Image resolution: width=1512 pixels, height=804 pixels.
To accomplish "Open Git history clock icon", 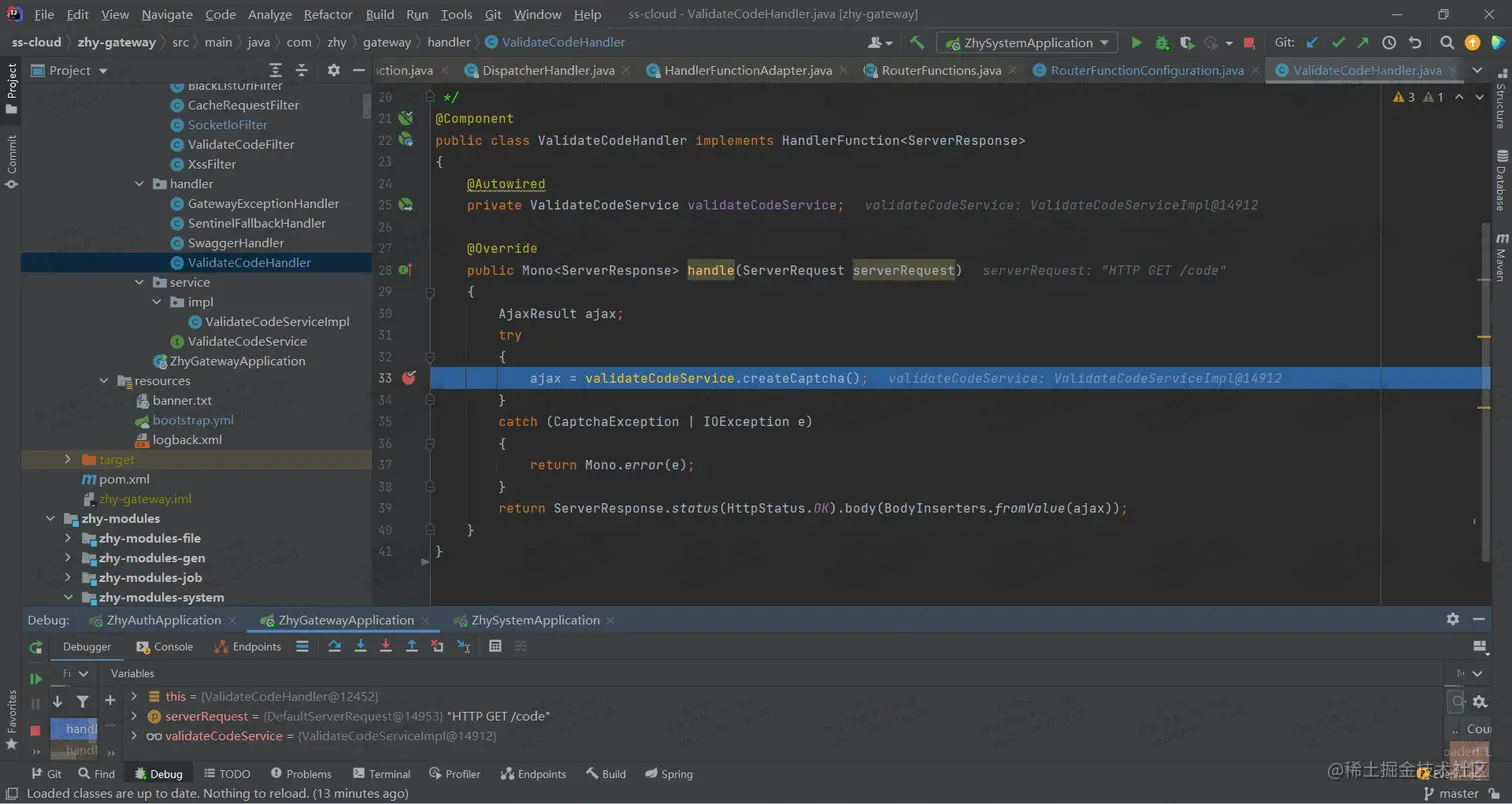I will pos(1389,43).
